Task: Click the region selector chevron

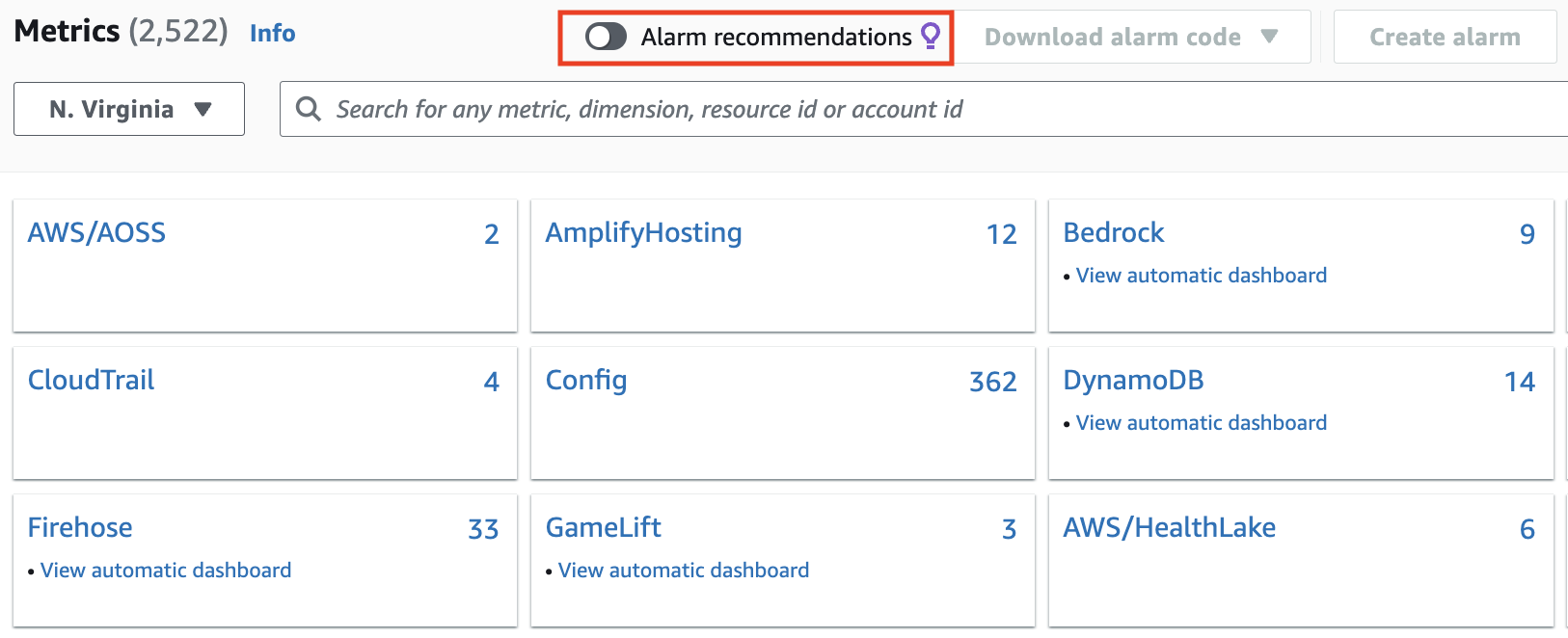Action: pos(203,109)
